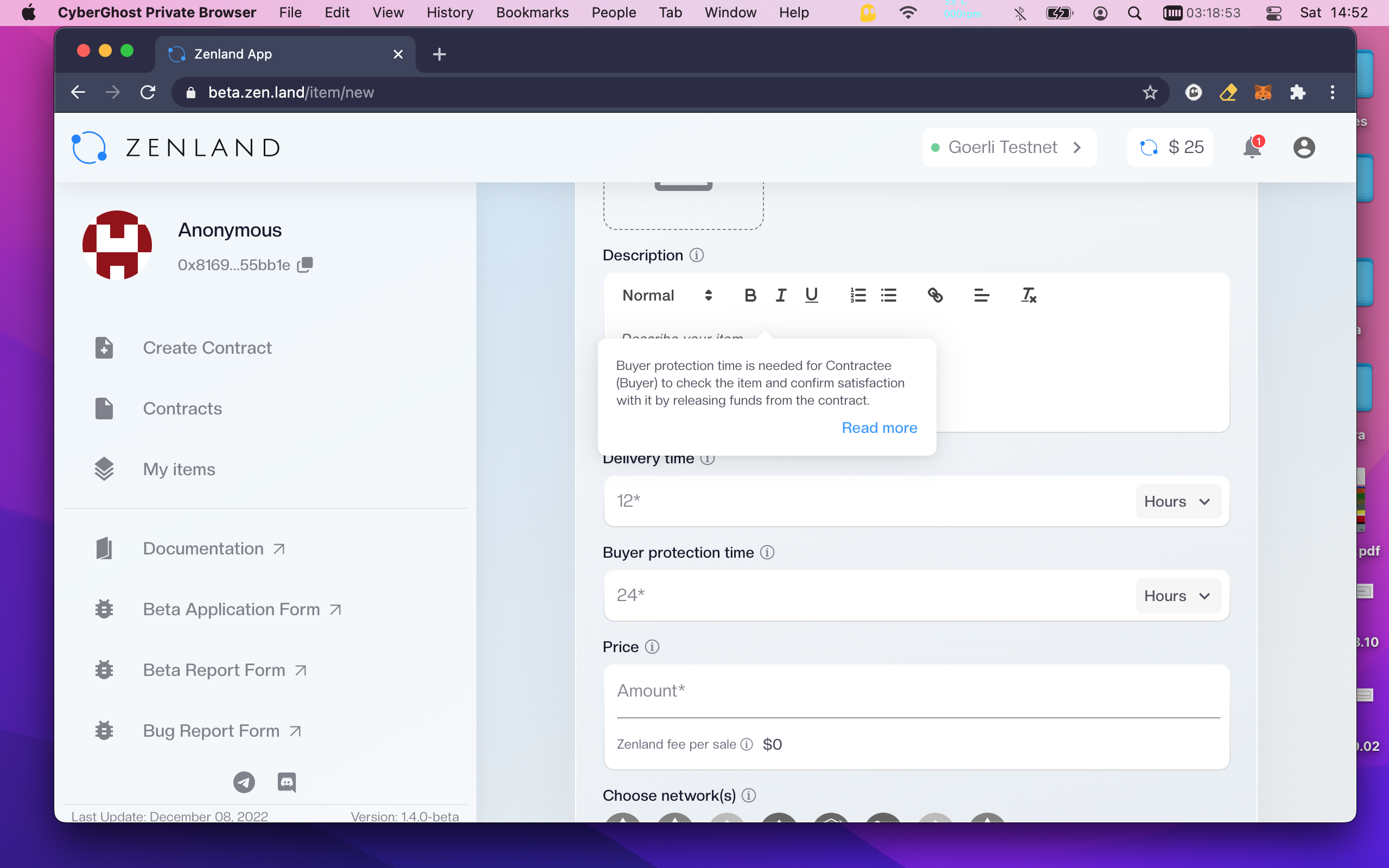
Task: Insert numbered list in description
Action: click(x=857, y=295)
